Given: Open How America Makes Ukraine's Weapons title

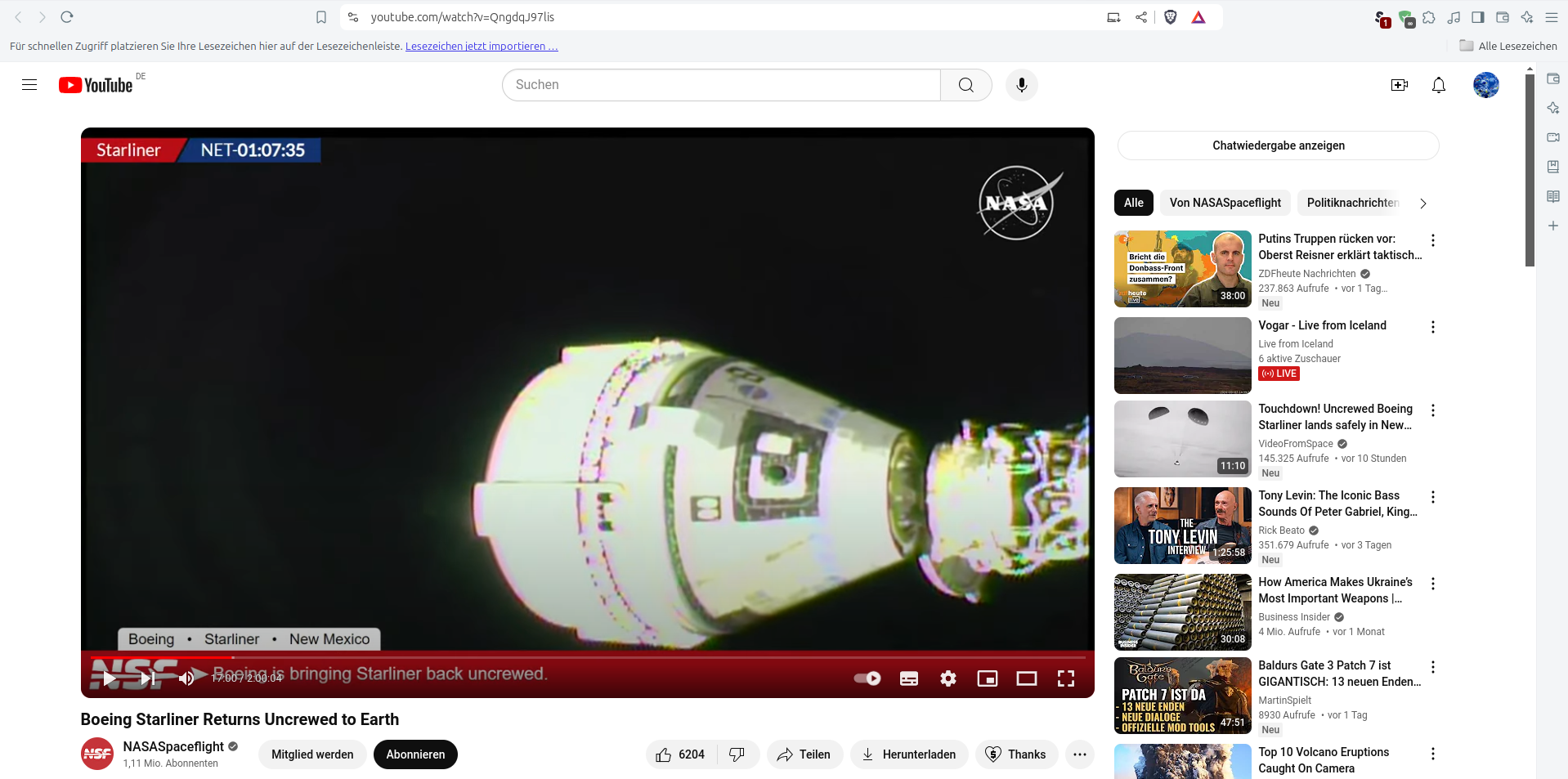Looking at the screenshot, I should [x=1335, y=590].
